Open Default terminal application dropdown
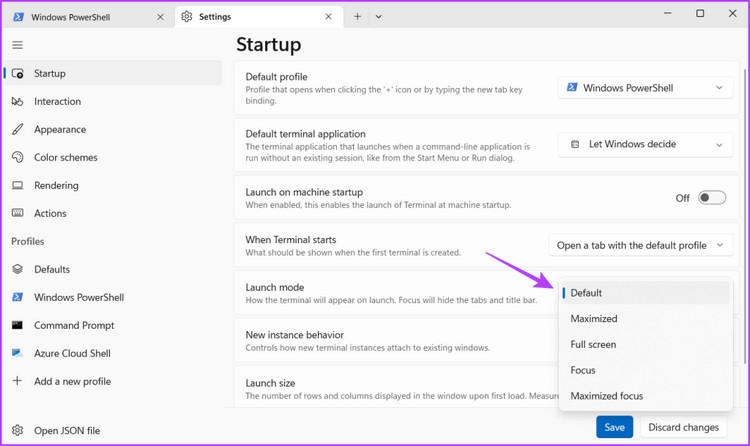The width and height of the screenshot is (750, 446). [x=645, y=144]
